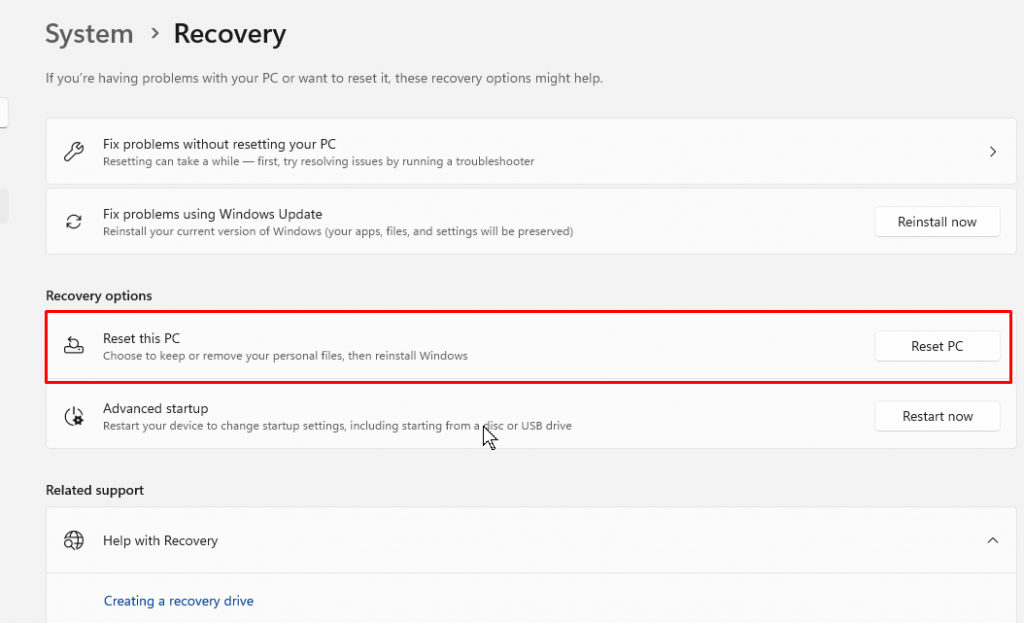Screen dimensions: 1024x623
Task: Click the wrench troubleshooter icon
Action: [x=73, y=152]
